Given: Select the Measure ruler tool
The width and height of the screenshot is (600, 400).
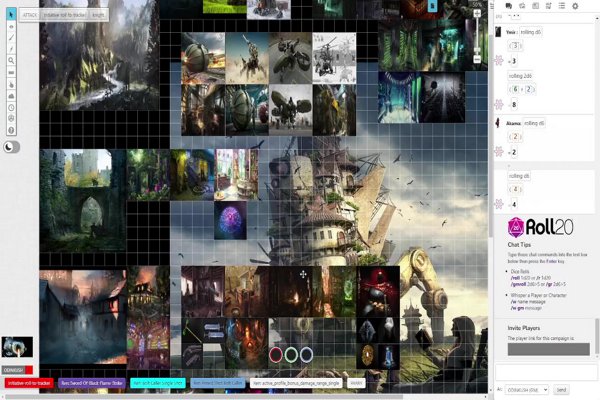Looking at the screenshot, I should (x=11, y=72).
